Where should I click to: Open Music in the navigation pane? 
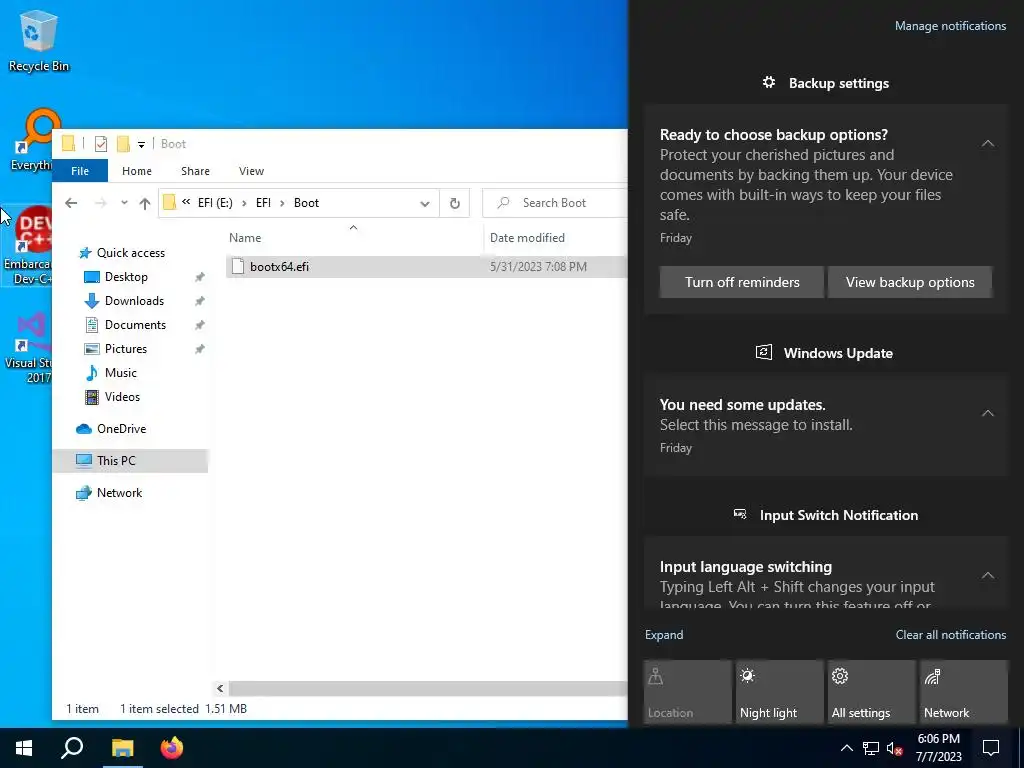click(121, 373)
